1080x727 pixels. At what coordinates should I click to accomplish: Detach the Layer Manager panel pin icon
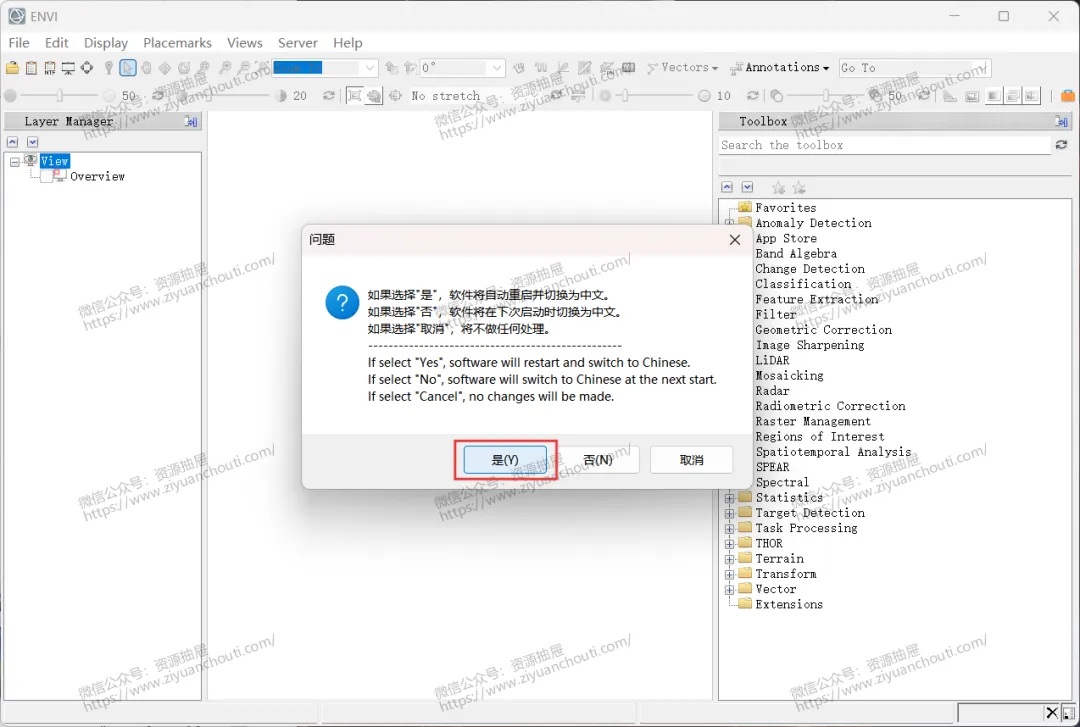pyautogui.click(x=191, y=122)
